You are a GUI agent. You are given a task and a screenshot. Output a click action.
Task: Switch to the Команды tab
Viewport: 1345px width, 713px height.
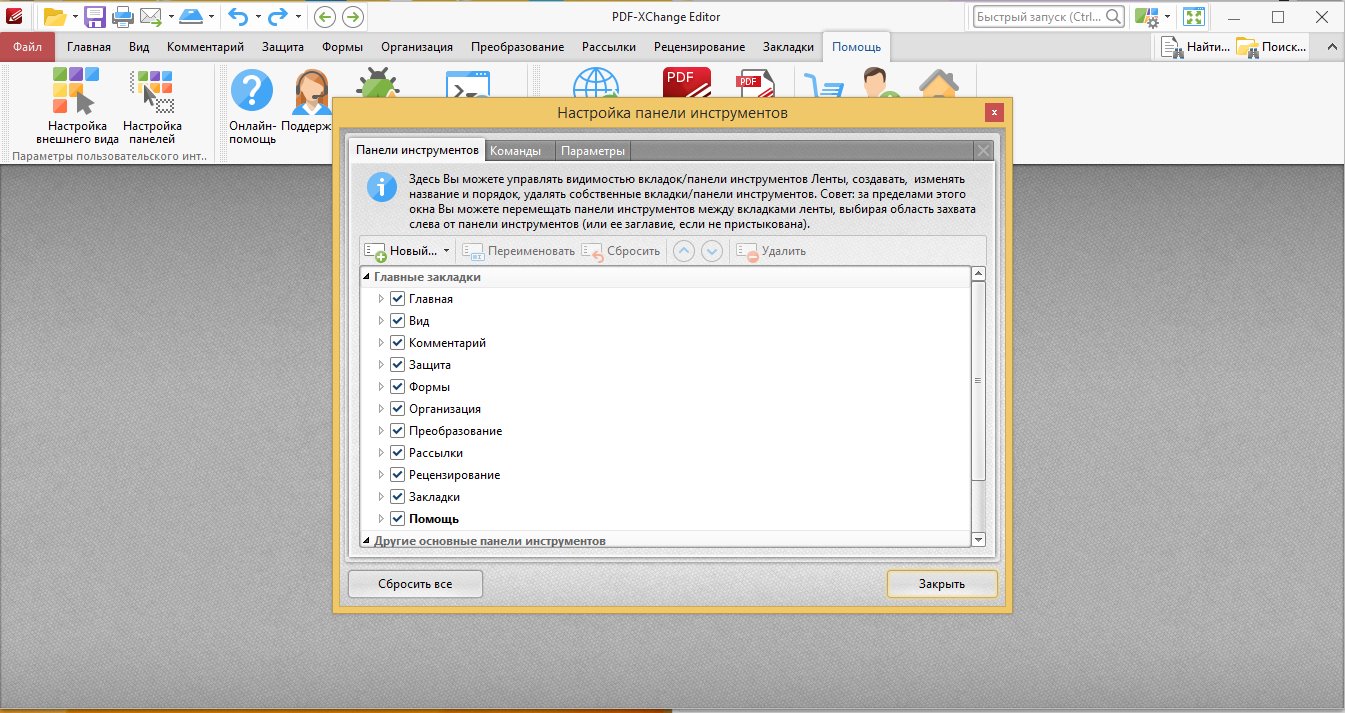(515, 151)
